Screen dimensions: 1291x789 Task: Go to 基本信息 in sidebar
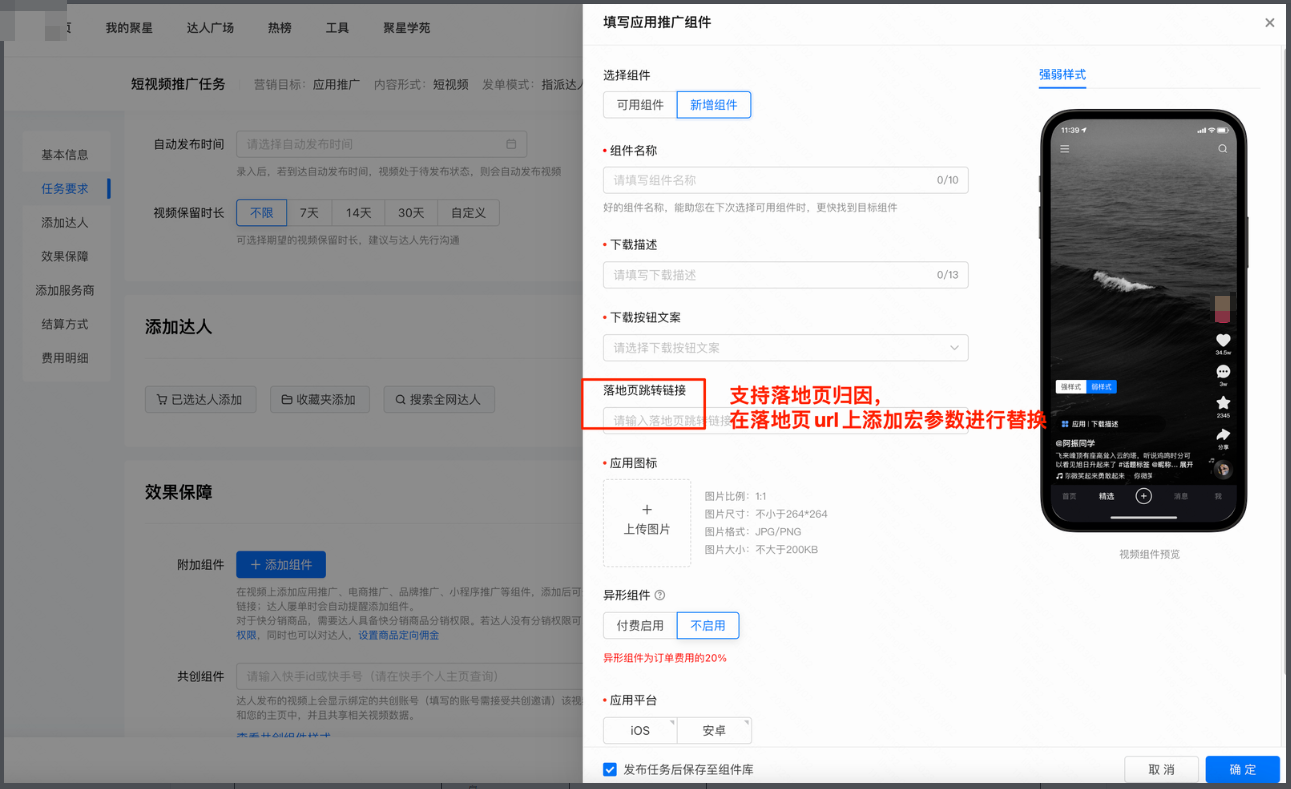click(65, 155)
